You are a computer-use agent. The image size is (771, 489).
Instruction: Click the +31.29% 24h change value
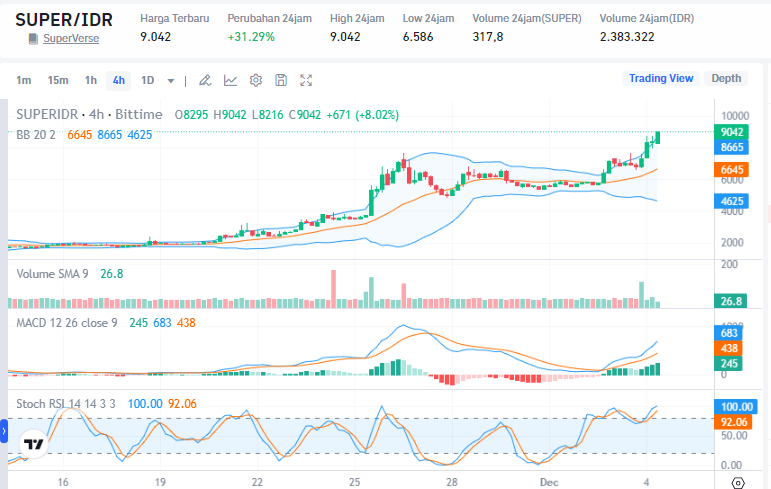click(x=251, y=37)
